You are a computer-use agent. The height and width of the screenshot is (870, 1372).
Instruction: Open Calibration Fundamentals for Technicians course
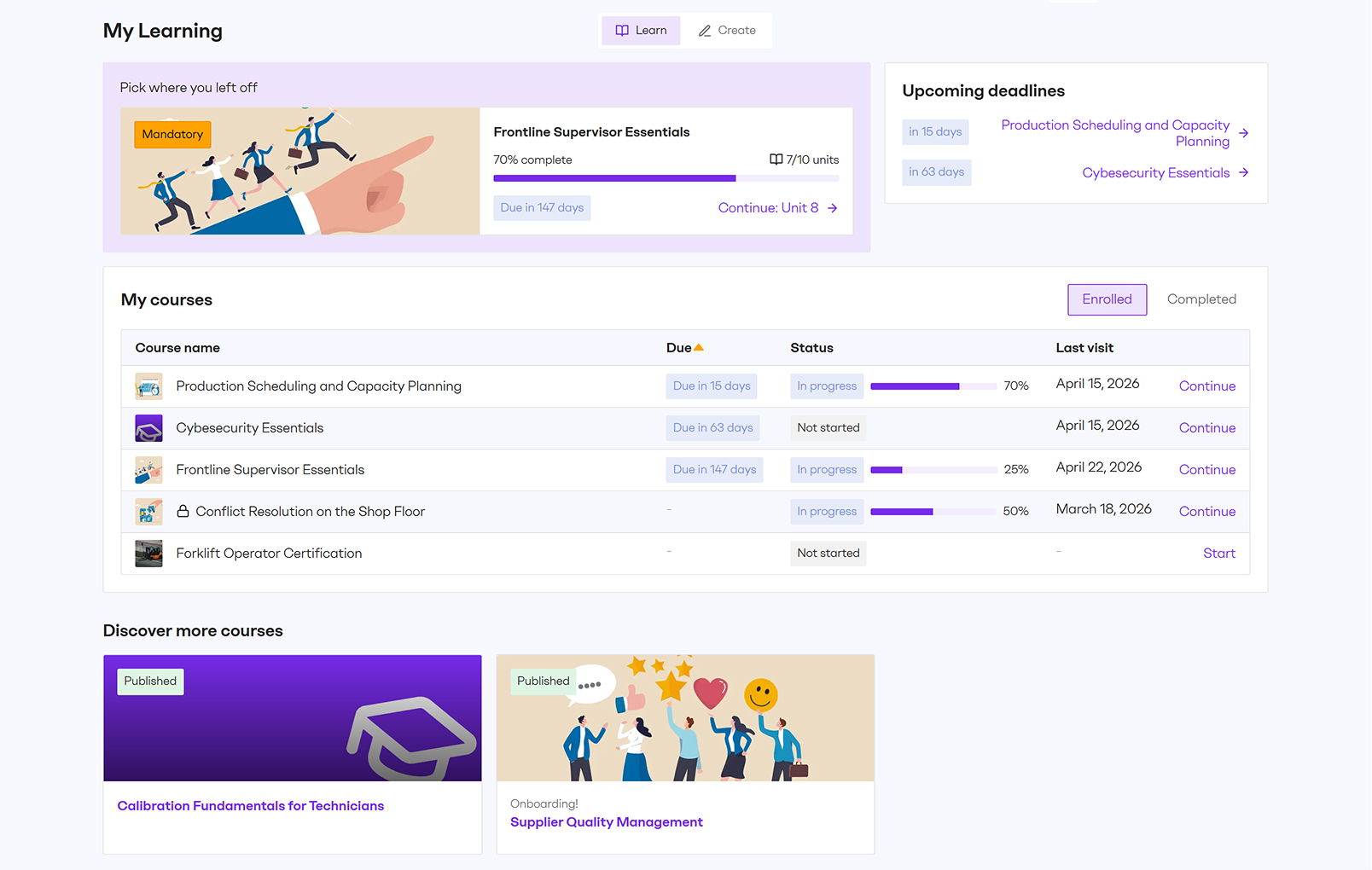point(250,805)
